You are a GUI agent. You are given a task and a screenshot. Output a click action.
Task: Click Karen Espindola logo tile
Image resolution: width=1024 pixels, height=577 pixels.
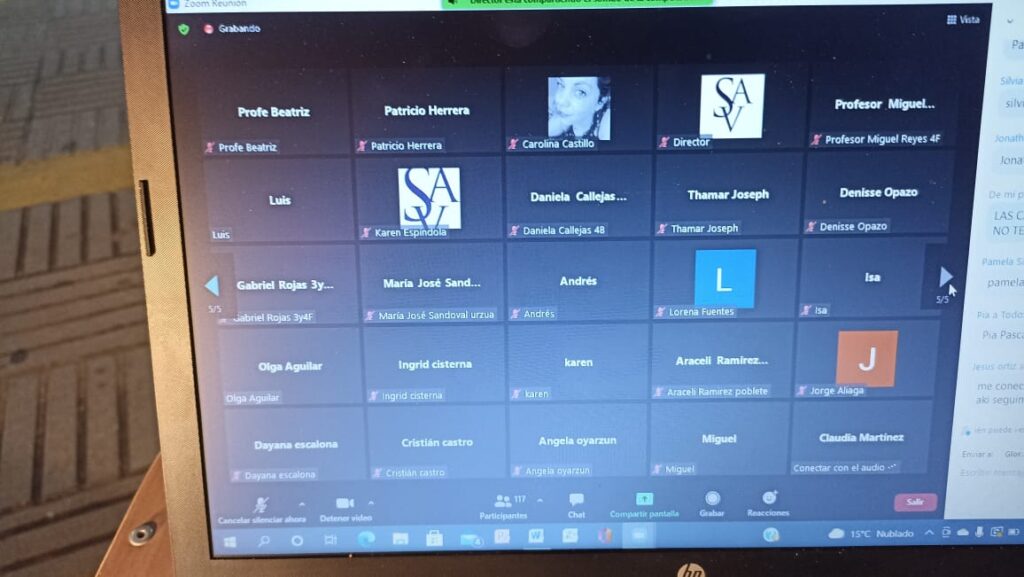pyautogui.click(x=429, y=198)
